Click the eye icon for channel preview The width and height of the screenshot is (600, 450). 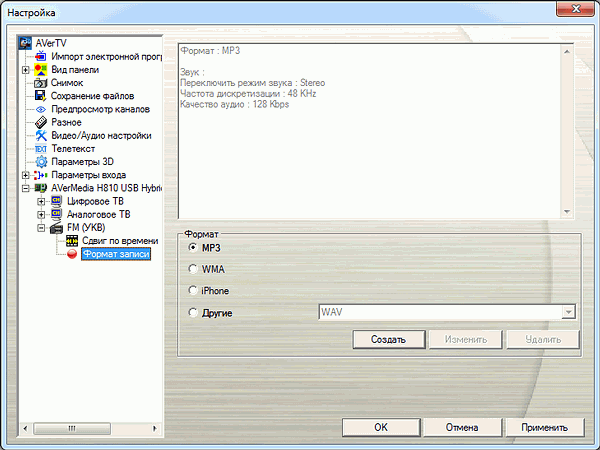click(x=41, y=109)
